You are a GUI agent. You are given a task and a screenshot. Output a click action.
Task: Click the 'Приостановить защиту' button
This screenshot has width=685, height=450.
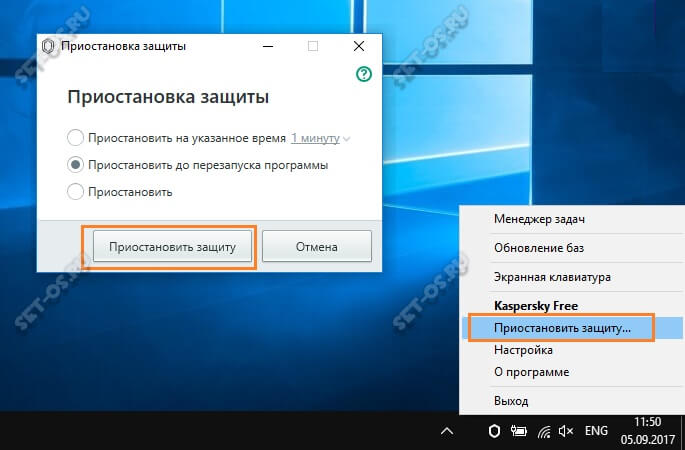coord(172,246)
